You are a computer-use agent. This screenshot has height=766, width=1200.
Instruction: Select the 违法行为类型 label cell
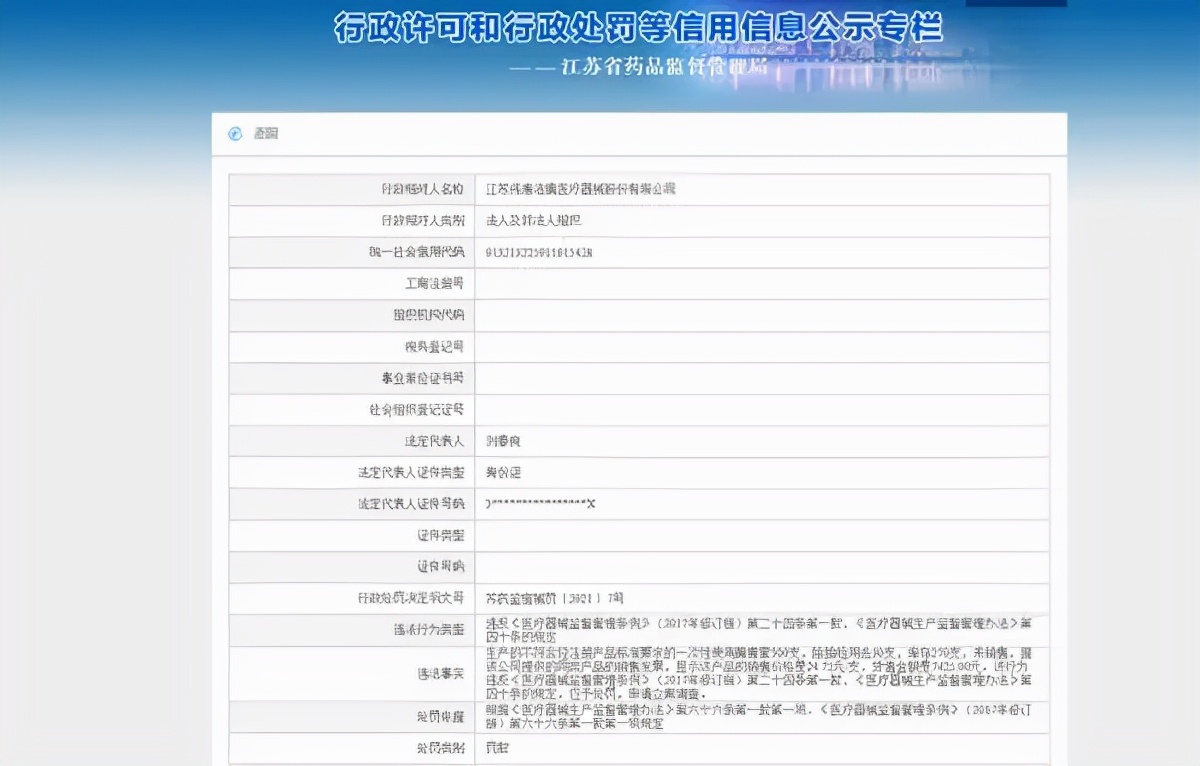[x=352, y=630]
